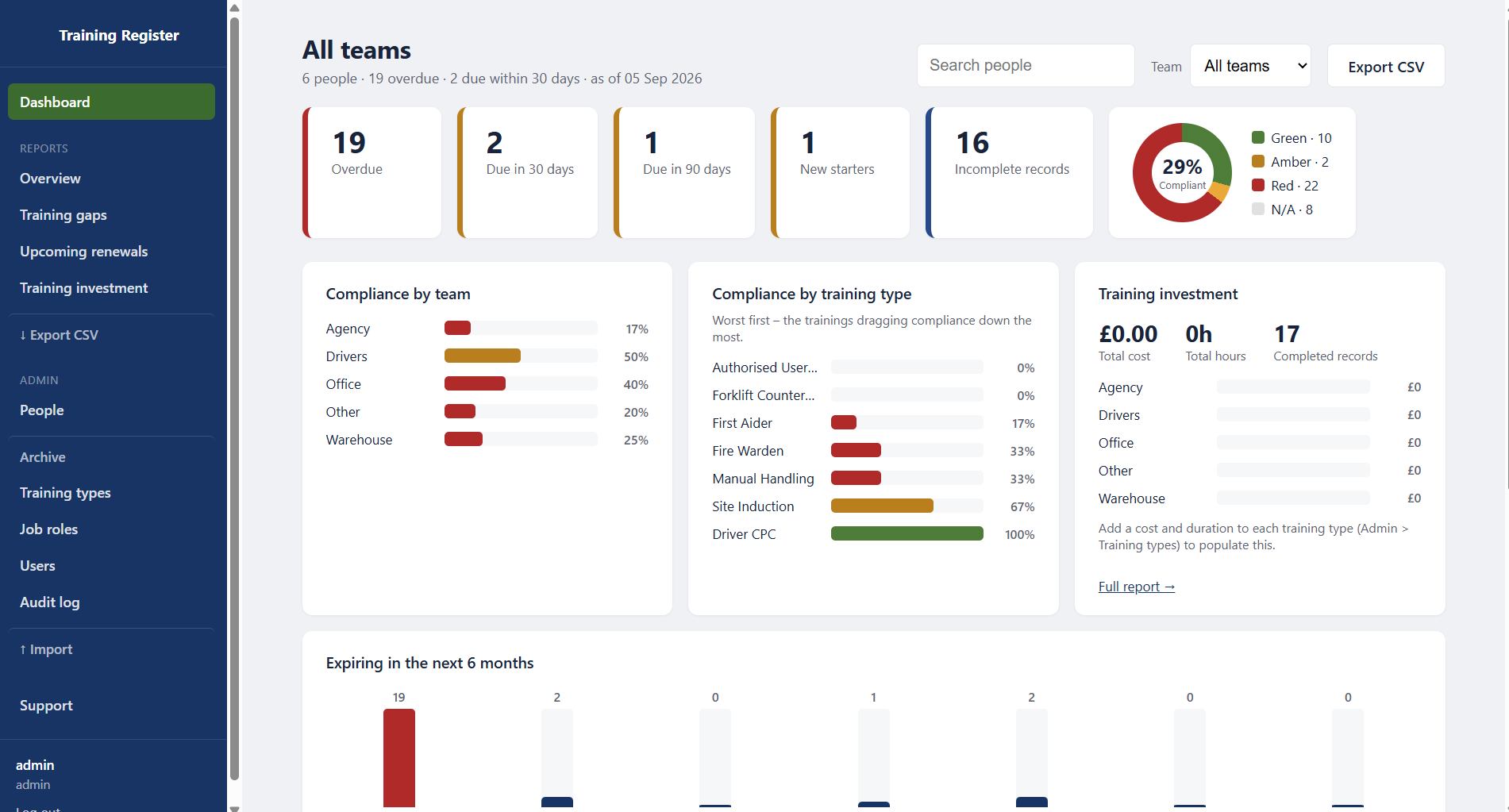Select Drivers in Compliance by team

click(x=487, y=356)
